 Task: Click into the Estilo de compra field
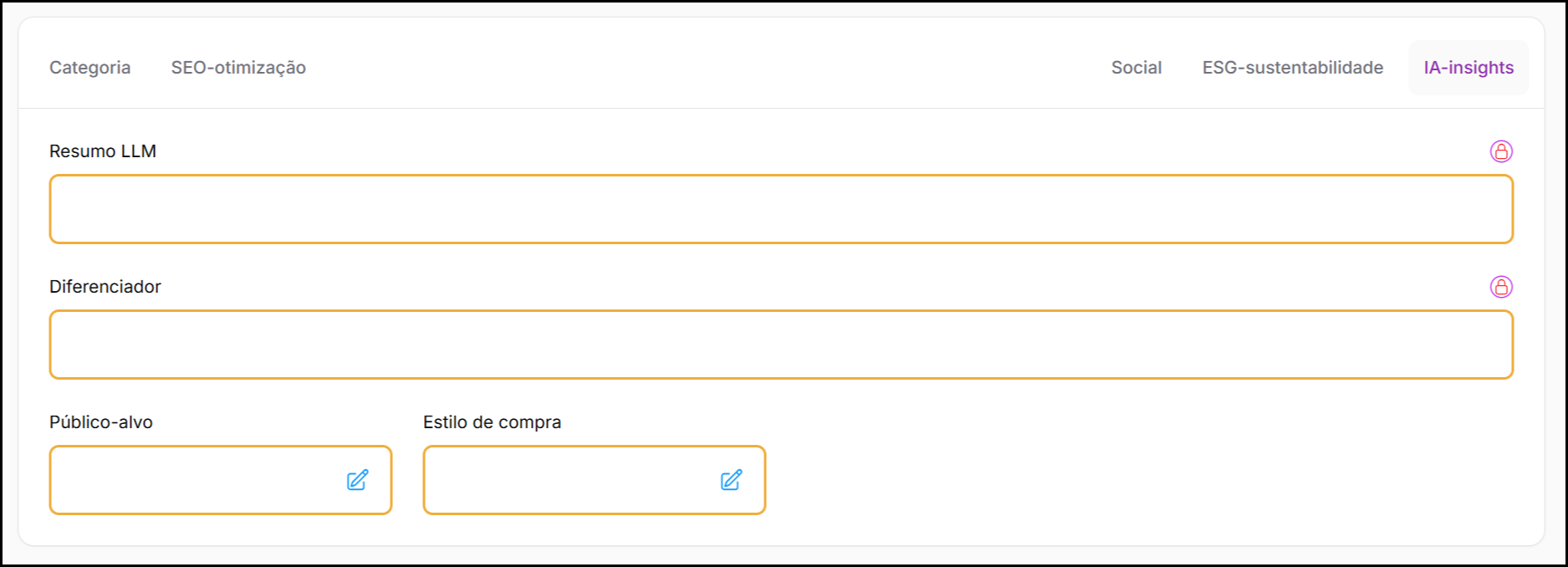pyautogui.click(x=566, y=480)
